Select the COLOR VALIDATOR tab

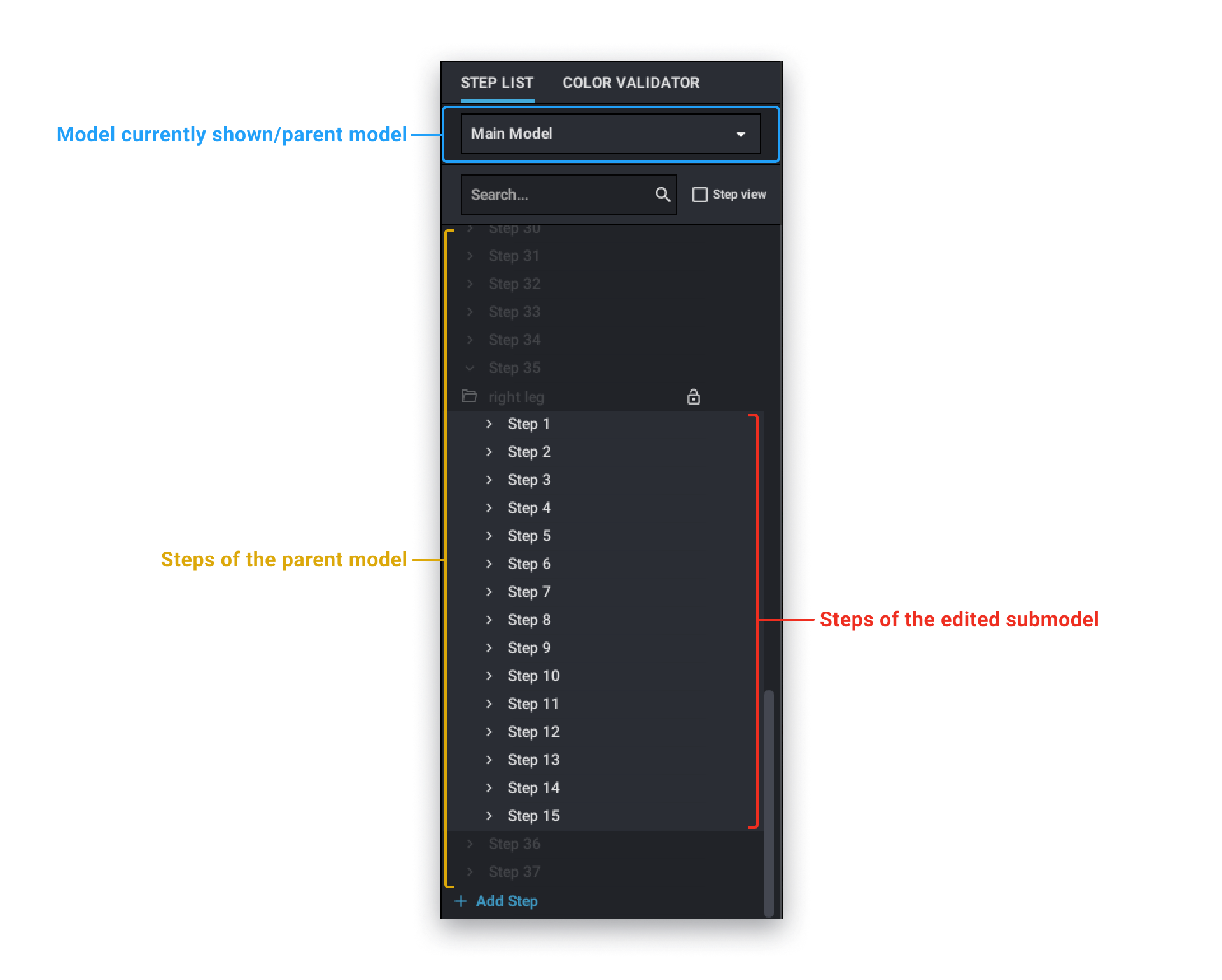tap(632, 84)
